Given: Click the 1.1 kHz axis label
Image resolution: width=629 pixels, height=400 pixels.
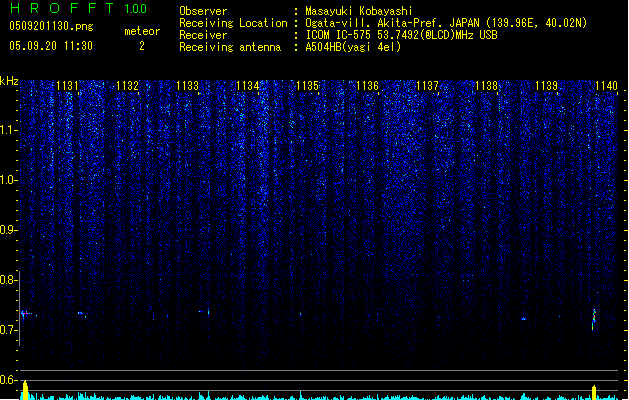Looking at the screenshot, I should point(9,130).
